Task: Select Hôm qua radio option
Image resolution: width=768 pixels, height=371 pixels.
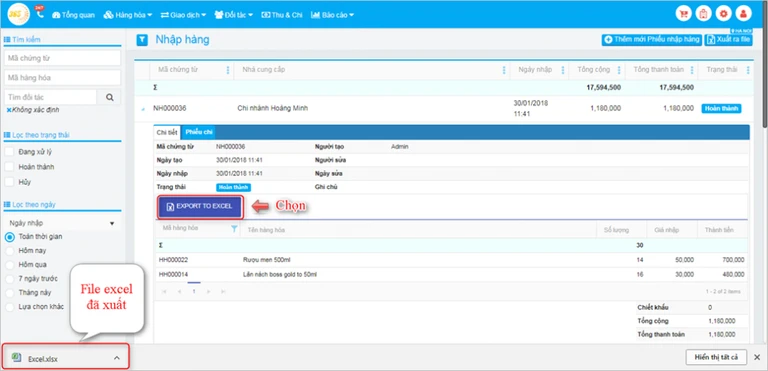Action: 9,265
